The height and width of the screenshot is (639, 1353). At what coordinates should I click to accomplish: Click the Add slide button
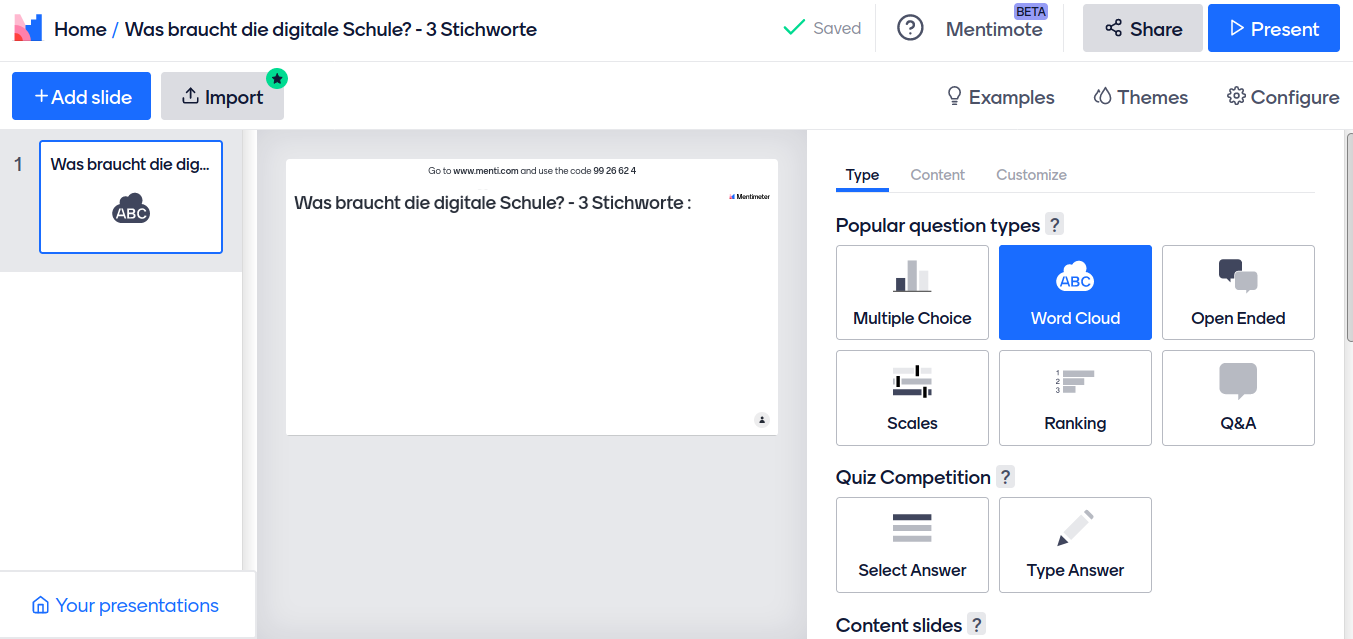coord(82,96)
